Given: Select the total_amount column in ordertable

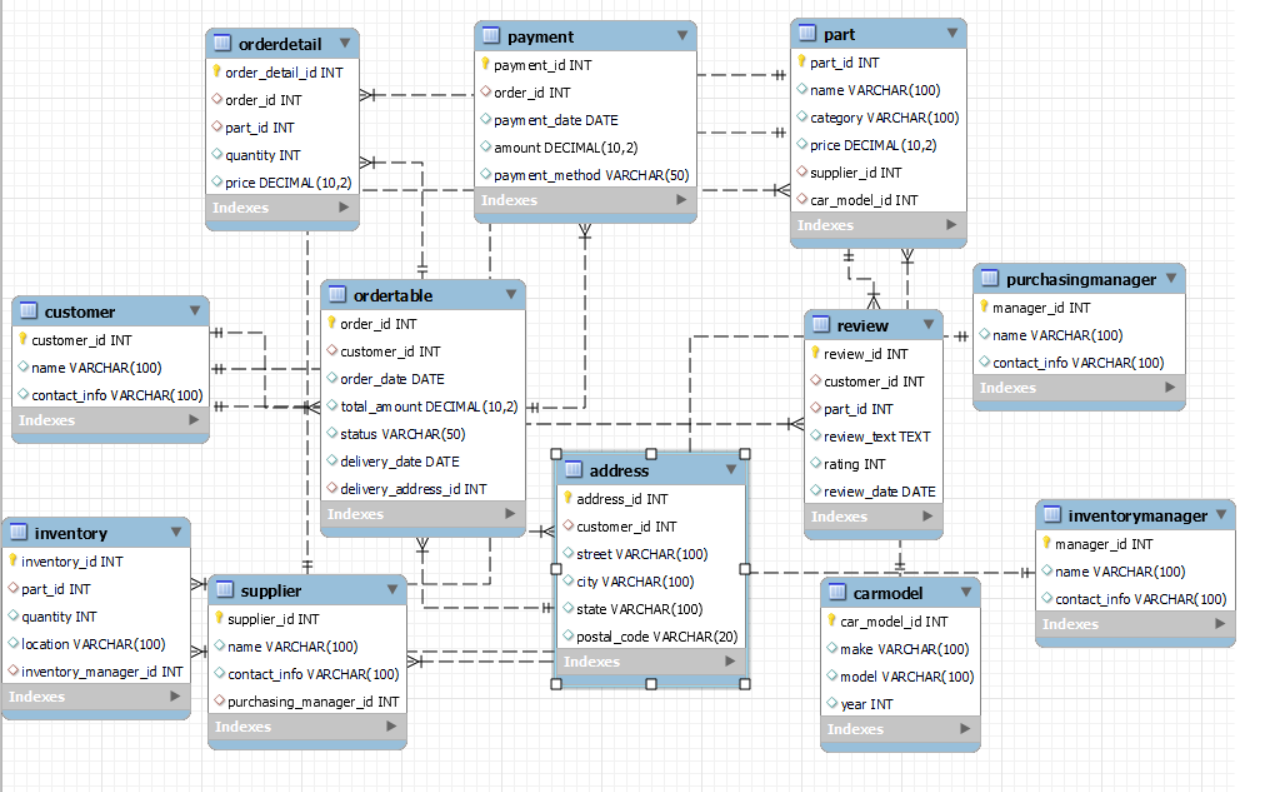Looking at the screenshot, I should 424,406.
